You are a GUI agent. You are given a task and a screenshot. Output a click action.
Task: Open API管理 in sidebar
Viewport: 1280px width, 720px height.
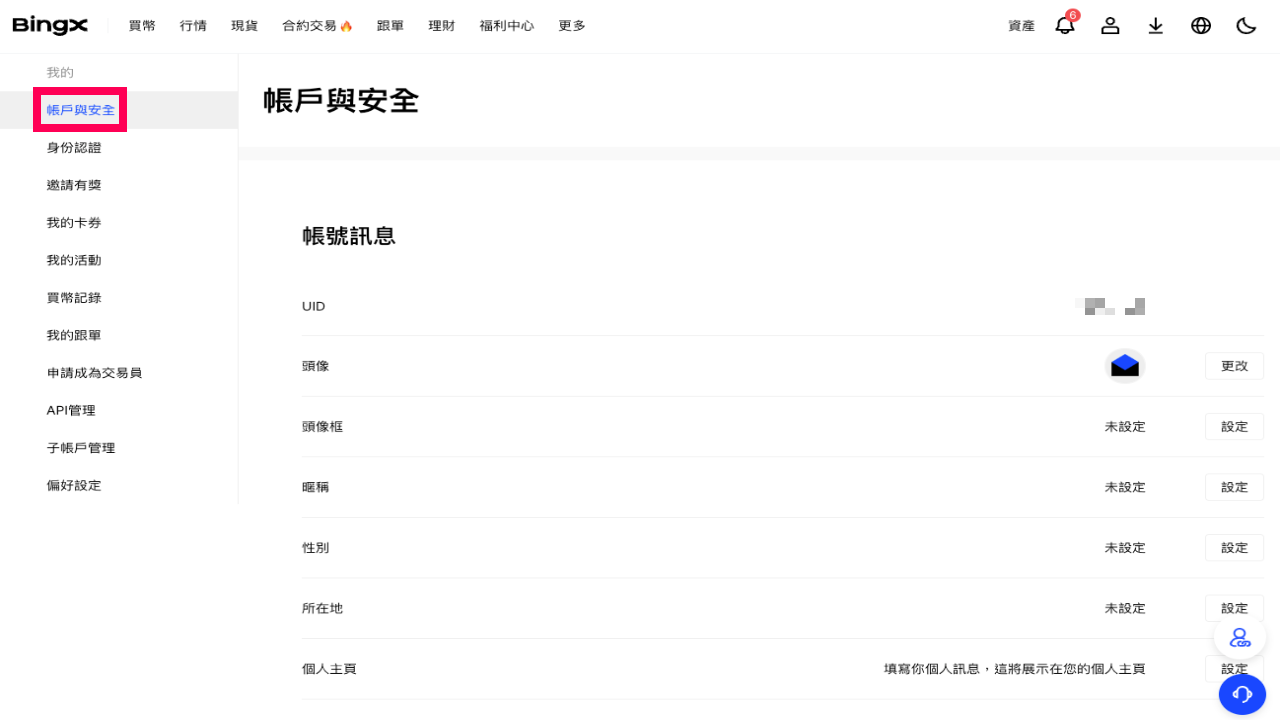click(71, 410)
